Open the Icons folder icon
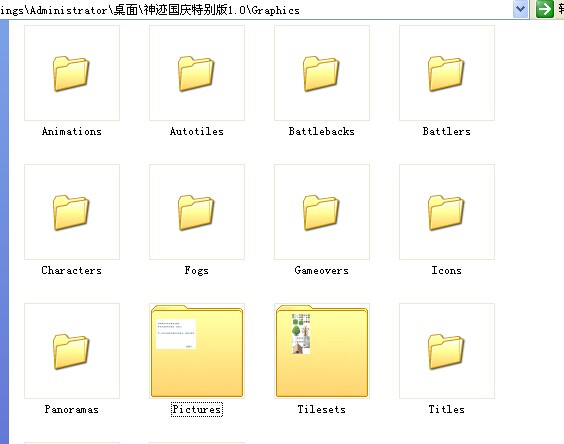The height and width of the screenshot is (444, 564). pos(446,212)
